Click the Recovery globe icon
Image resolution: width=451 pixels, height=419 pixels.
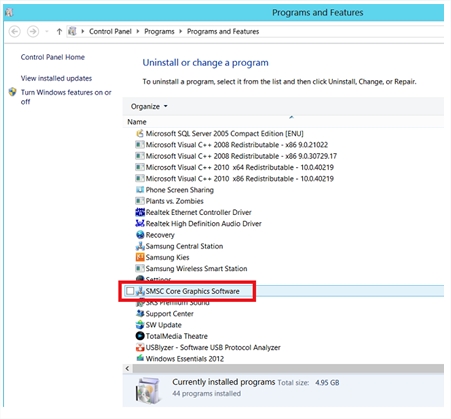pos(140,235)
